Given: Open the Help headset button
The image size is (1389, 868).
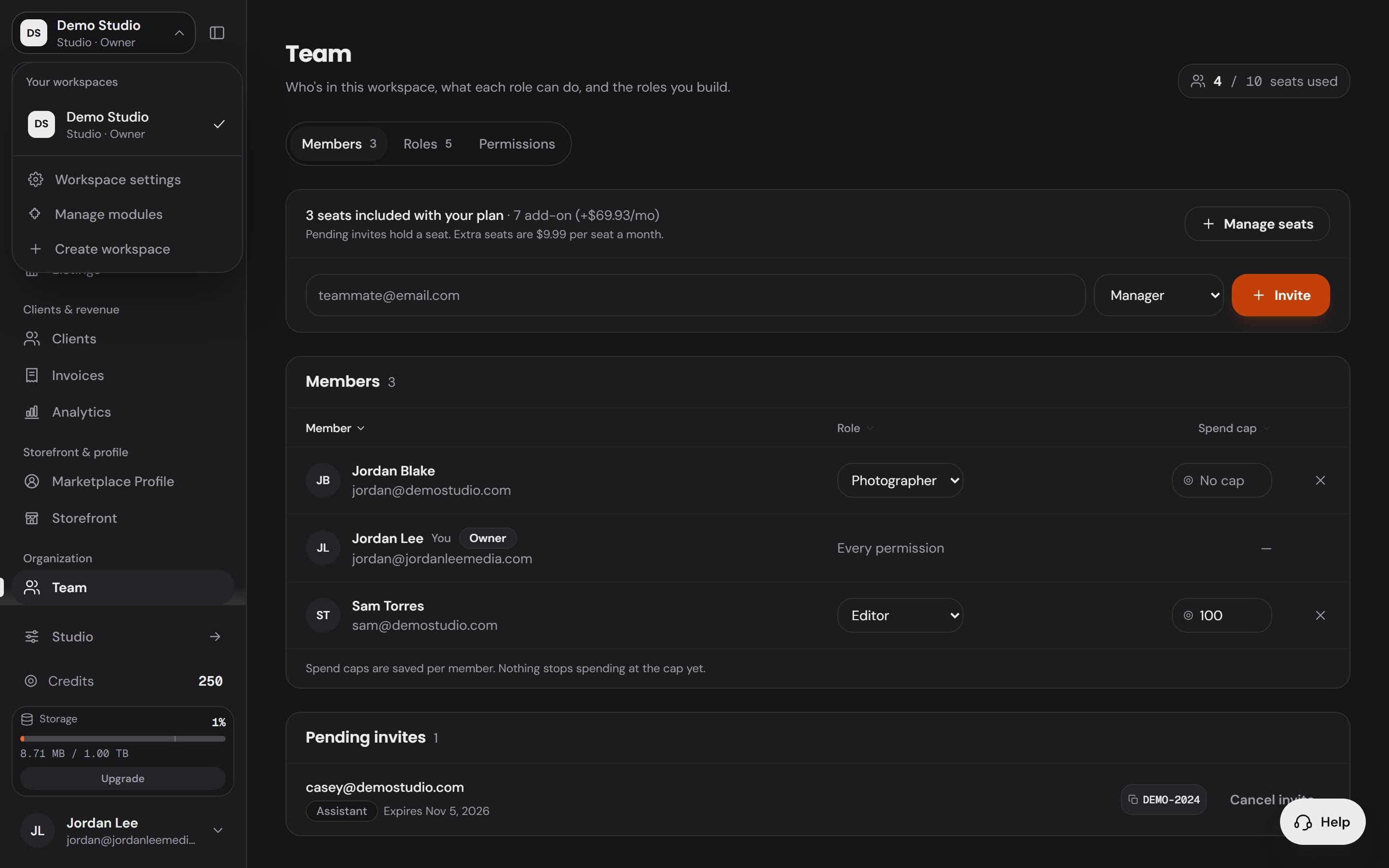Looking at the screenshot, I should click(x=1322, y=822).
